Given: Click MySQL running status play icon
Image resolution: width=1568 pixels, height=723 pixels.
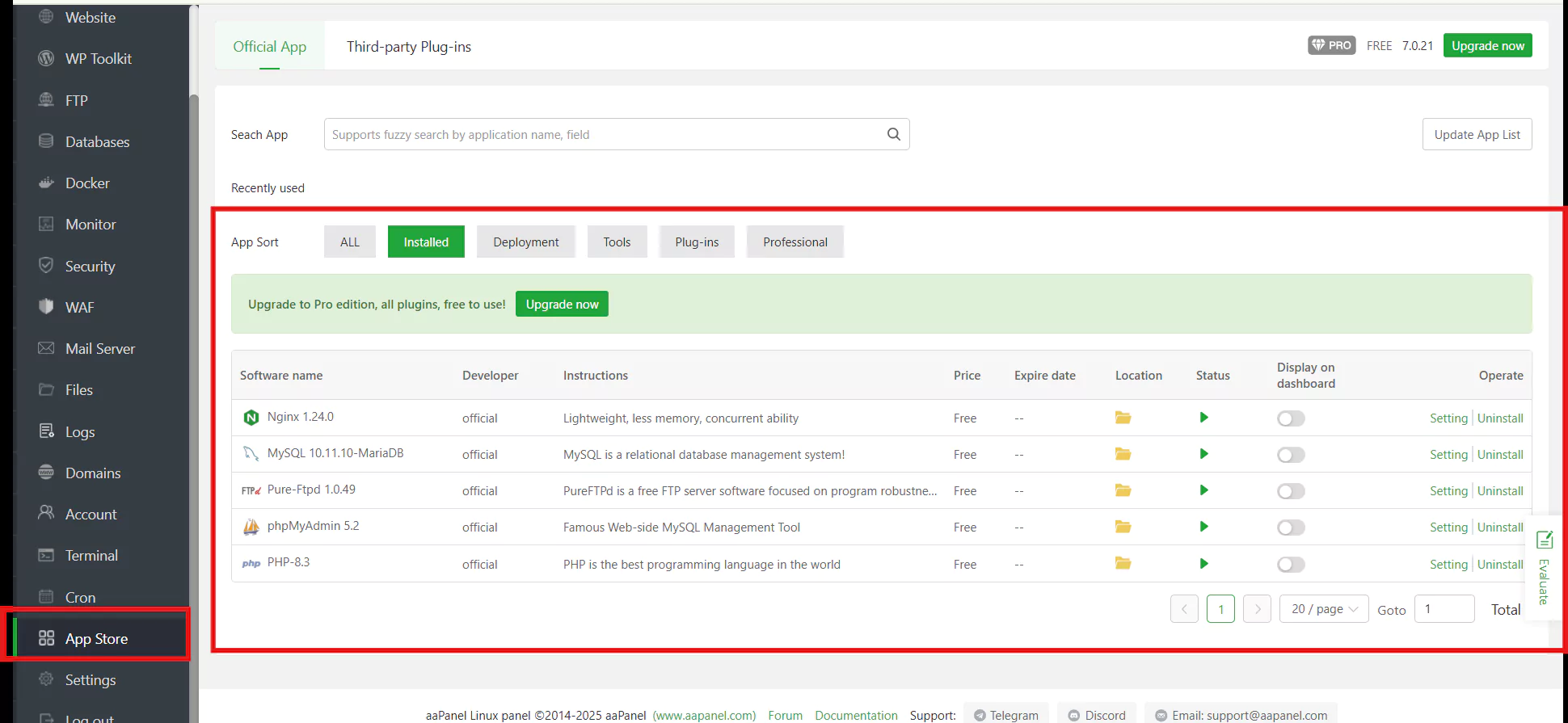Looking at the screenshot, I should point(1203,454).
